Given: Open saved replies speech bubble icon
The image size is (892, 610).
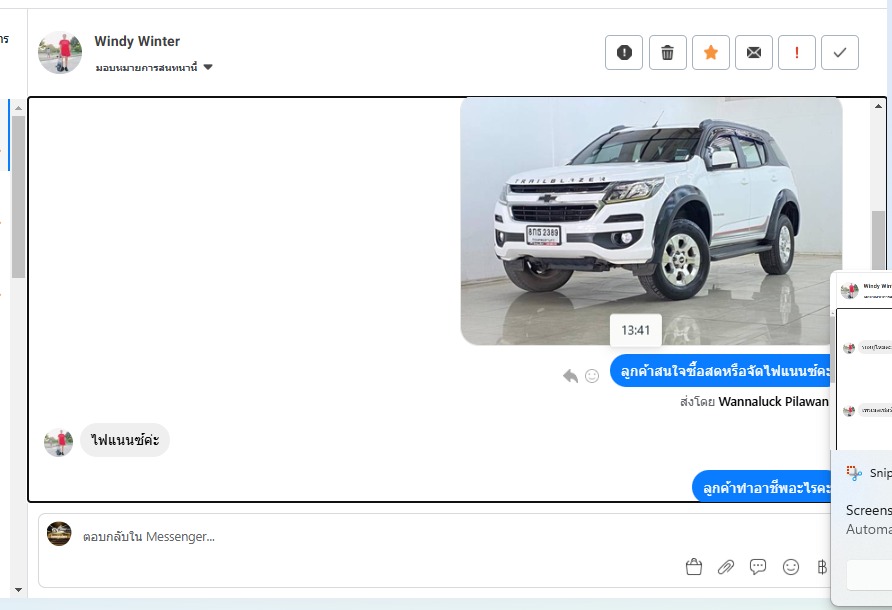Looking at the screenshot, I should click(758, 567).
